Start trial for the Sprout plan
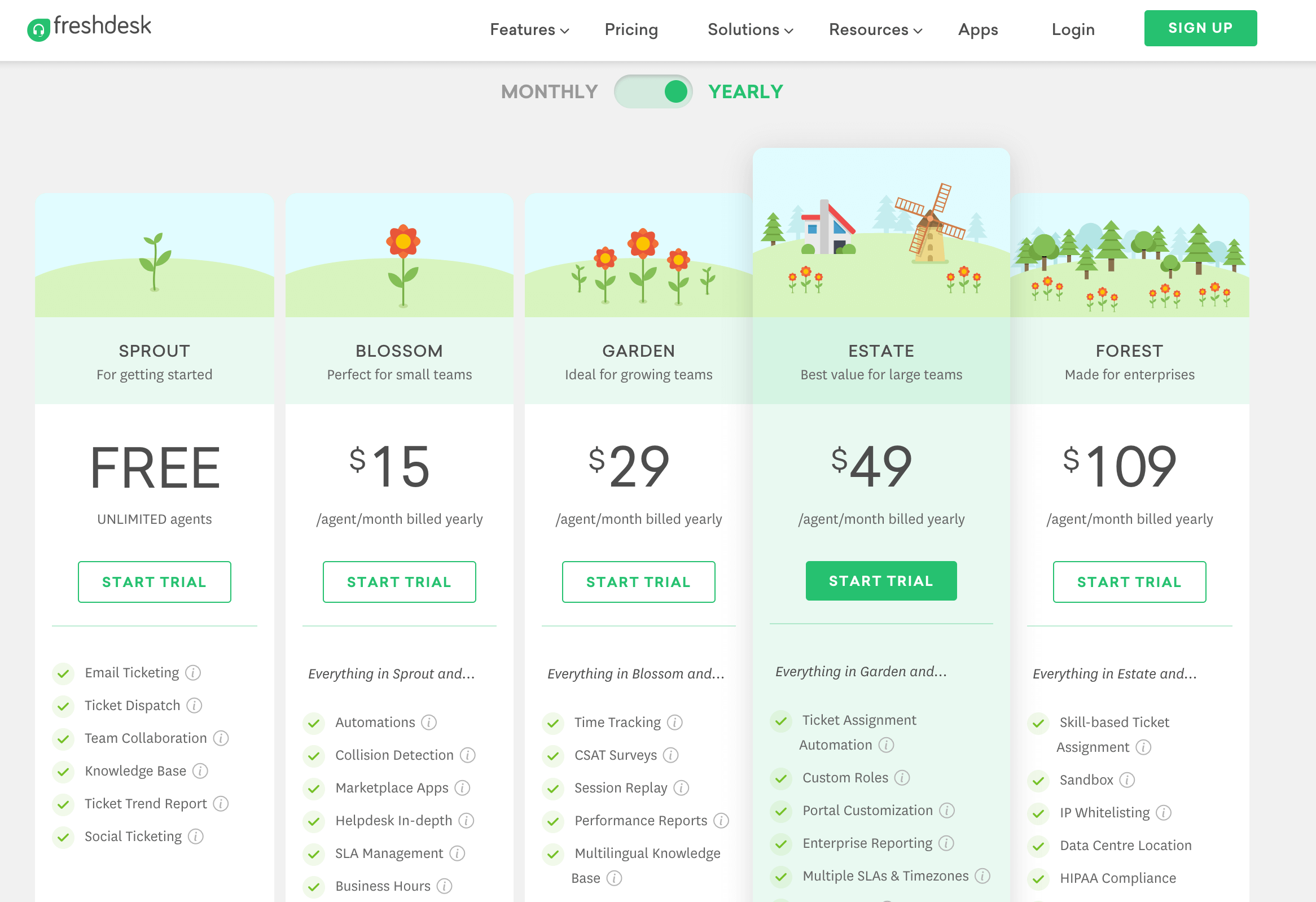1316x902 pixels. click(155, 583)
